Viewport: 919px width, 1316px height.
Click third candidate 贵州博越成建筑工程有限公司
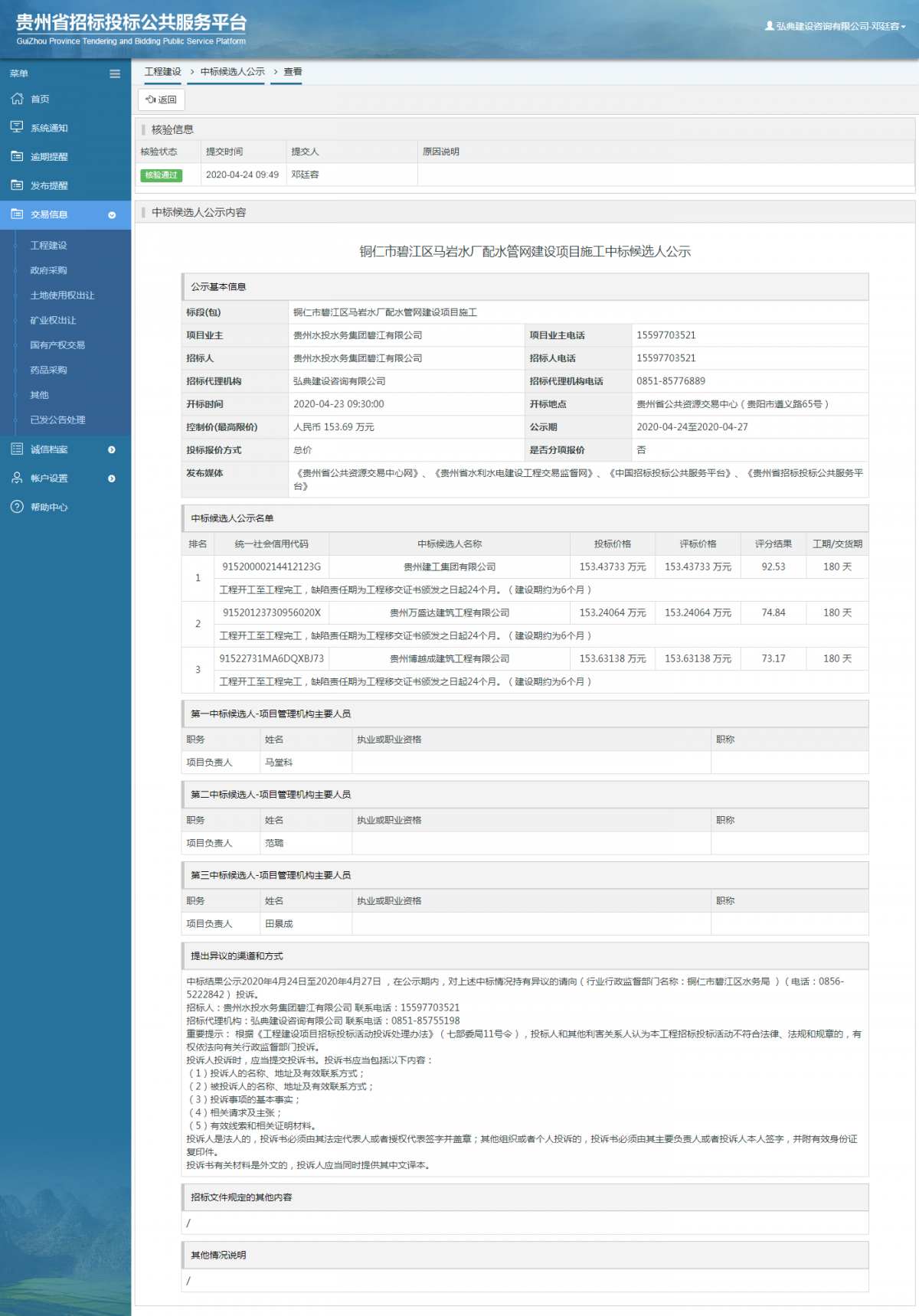tap(450, 659)
